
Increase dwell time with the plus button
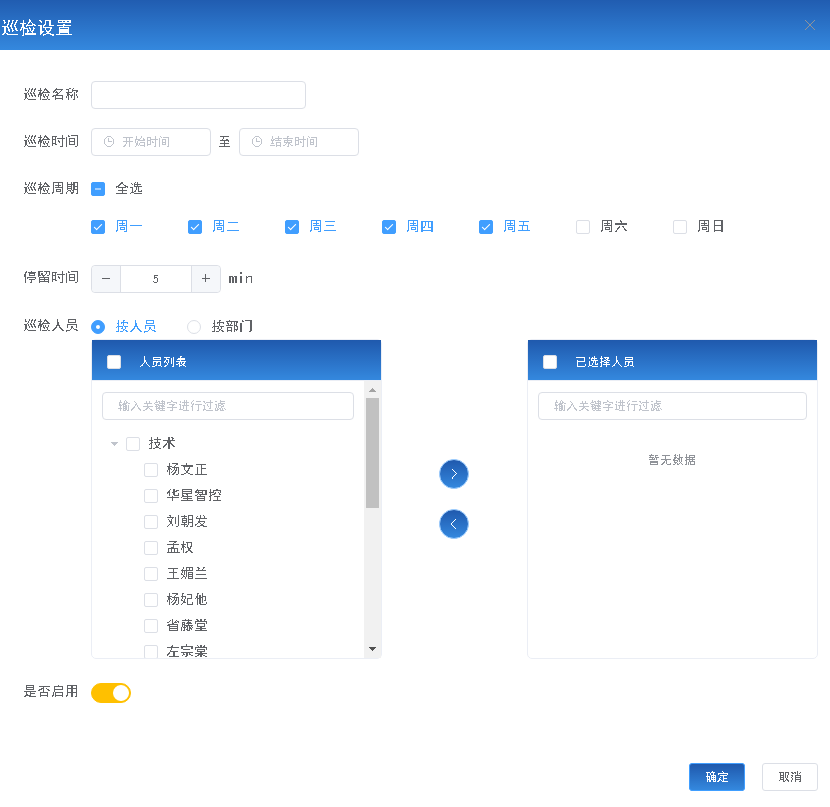pyautogui.click(x=206, y=279)
